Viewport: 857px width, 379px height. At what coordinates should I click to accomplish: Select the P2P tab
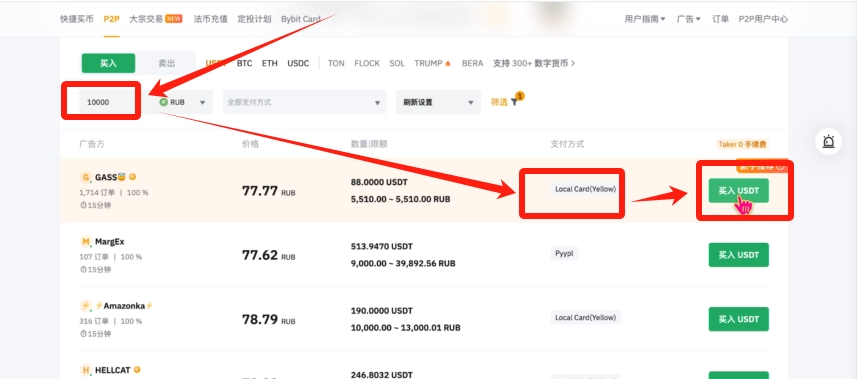111,19
